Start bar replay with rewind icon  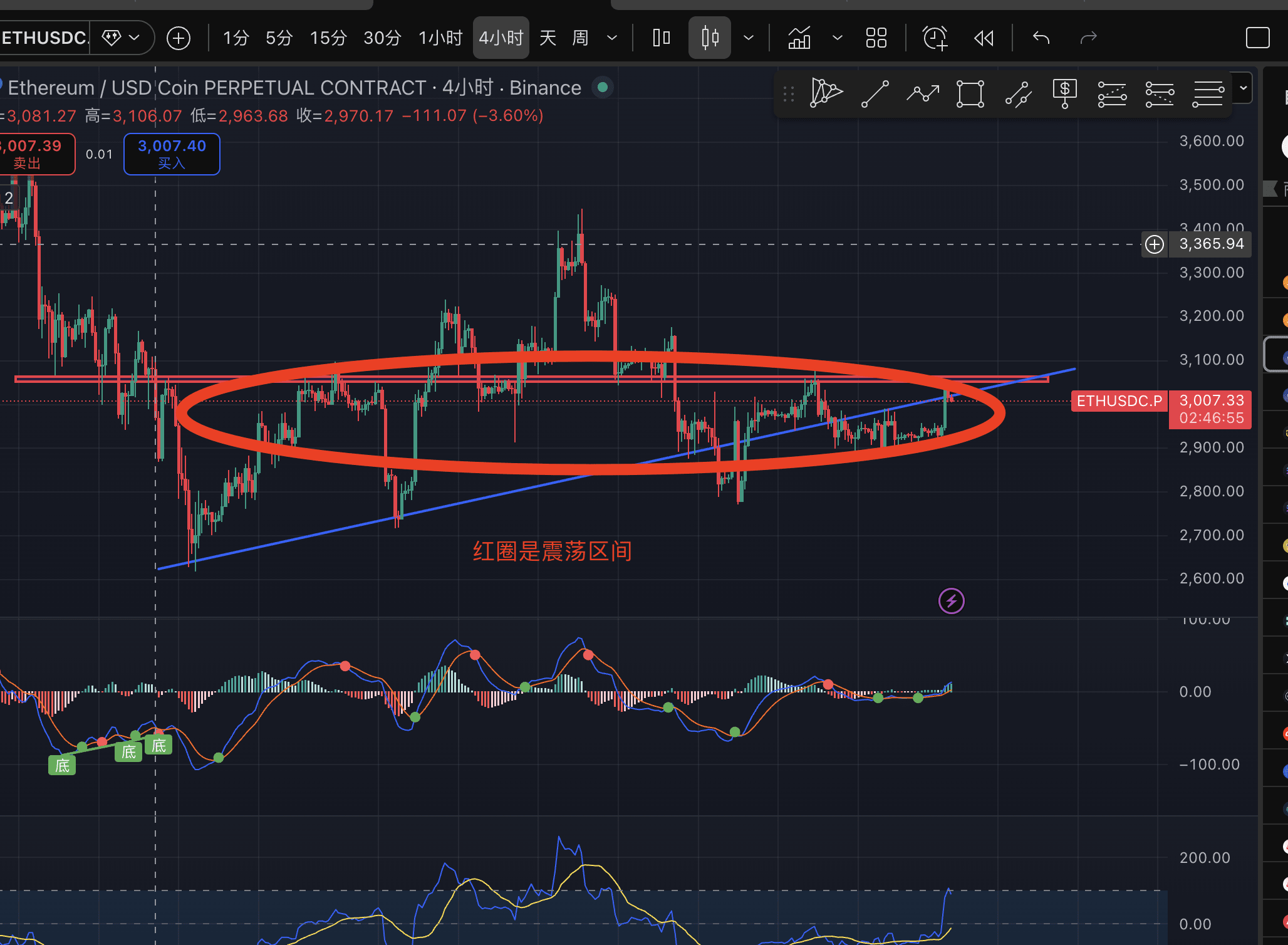pos(984,38)
